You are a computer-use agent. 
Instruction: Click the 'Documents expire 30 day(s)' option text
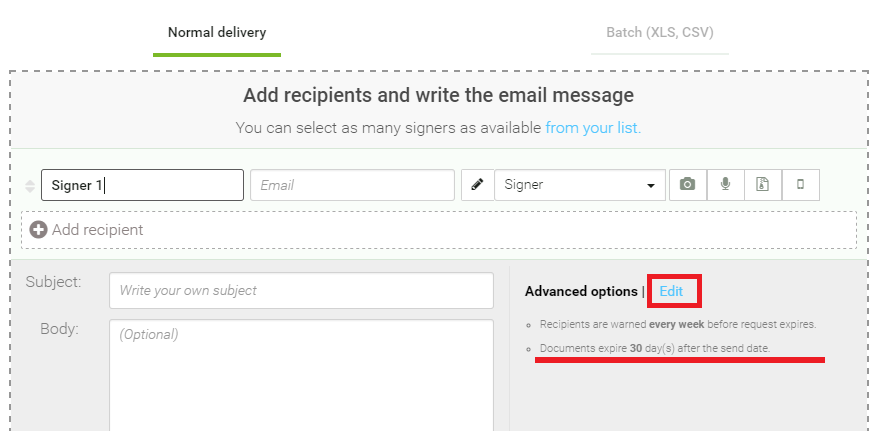[x=655, y=348]
